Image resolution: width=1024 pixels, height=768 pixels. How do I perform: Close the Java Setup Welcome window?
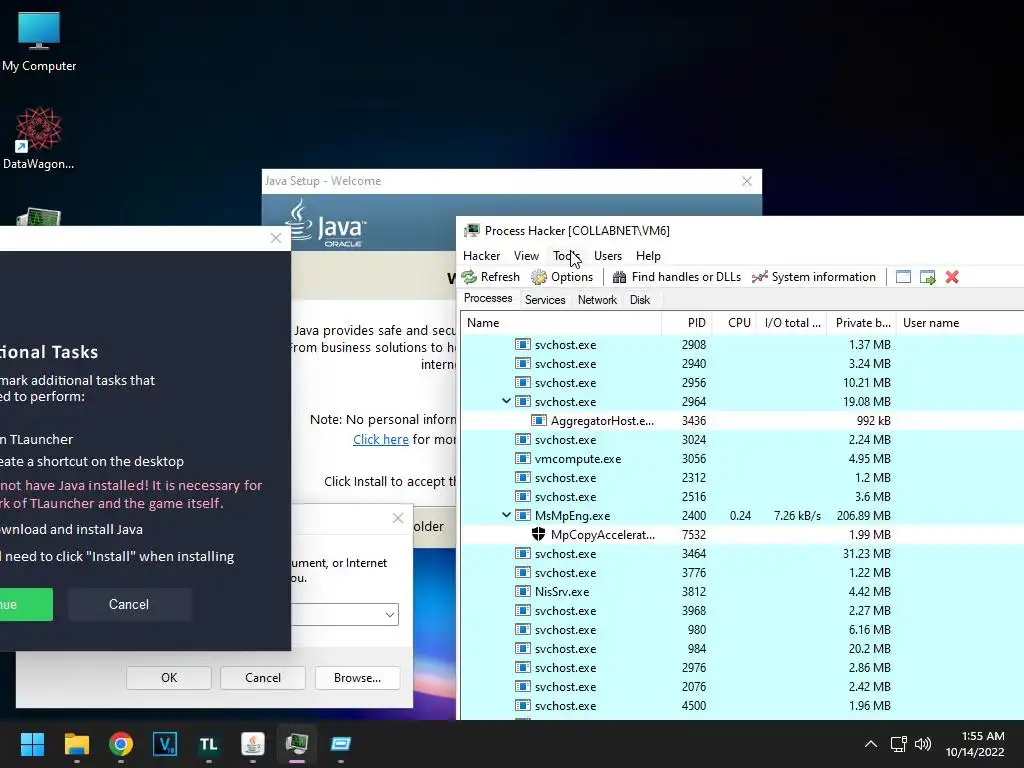tap(746, 181)
